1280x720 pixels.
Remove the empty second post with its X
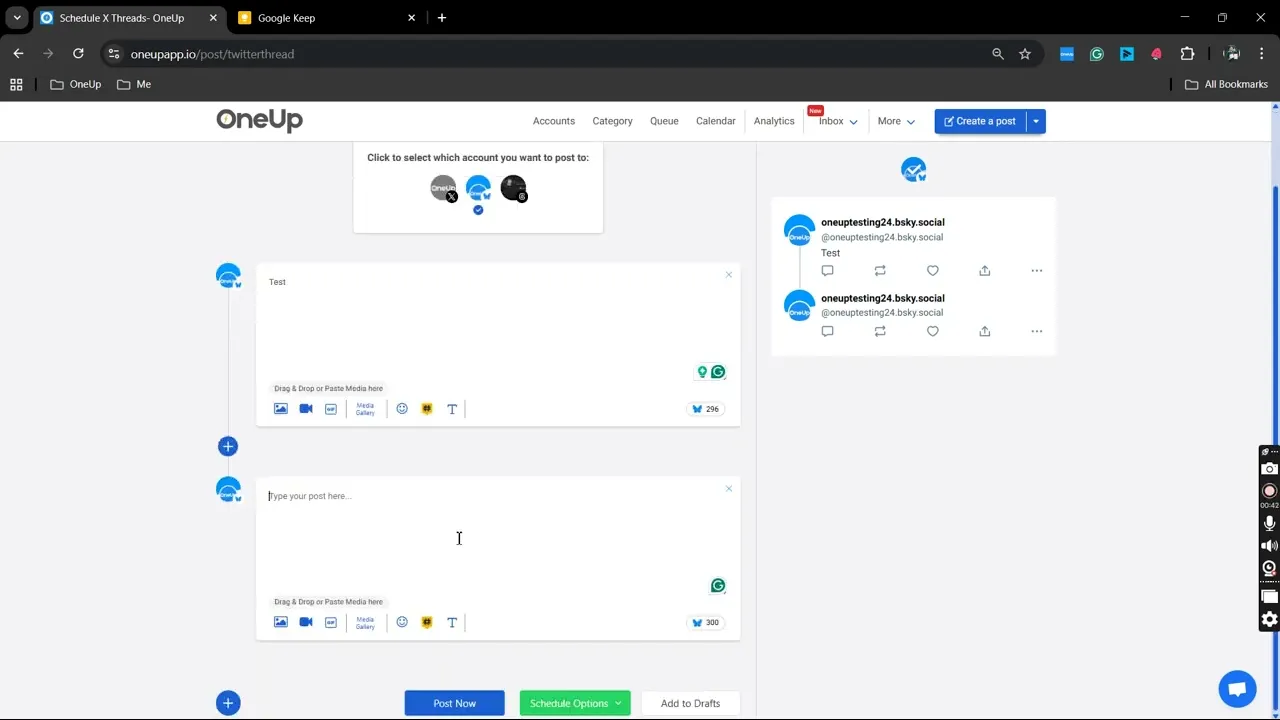point(729,489)
